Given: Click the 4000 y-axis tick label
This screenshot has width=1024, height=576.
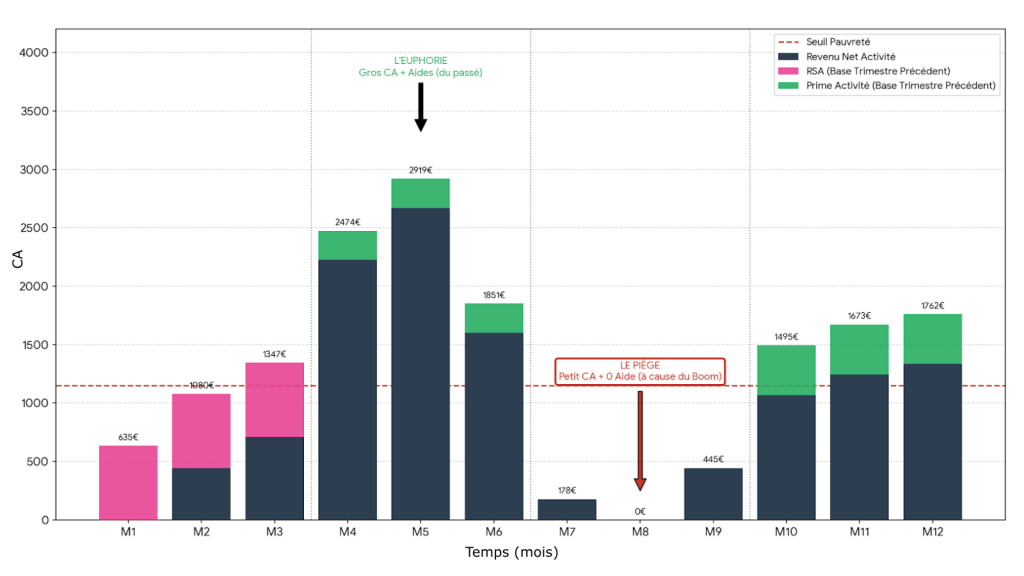Looking at the screenshot, I should tap(34, 53).
